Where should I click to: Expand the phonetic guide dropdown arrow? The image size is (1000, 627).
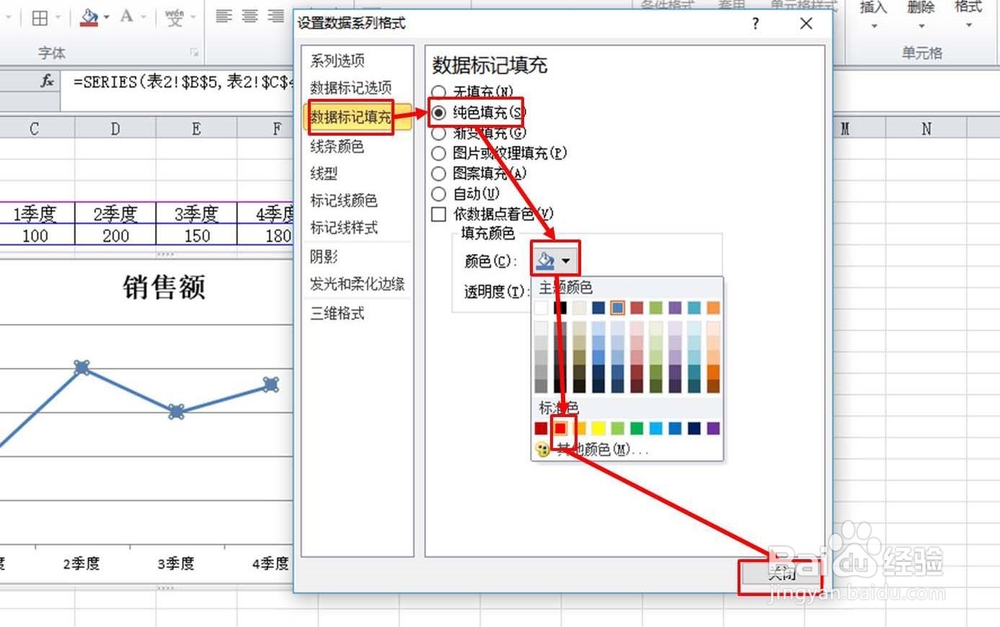click(192, 17)
